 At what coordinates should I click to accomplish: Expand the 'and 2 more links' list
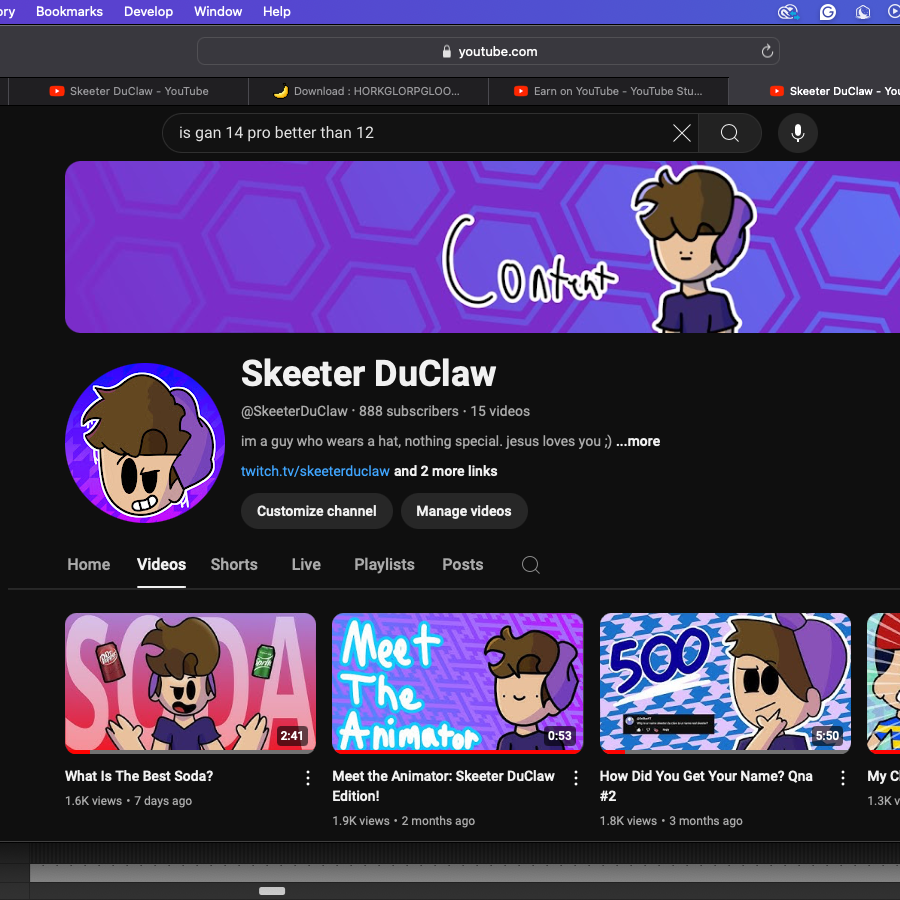pos(445,471)
